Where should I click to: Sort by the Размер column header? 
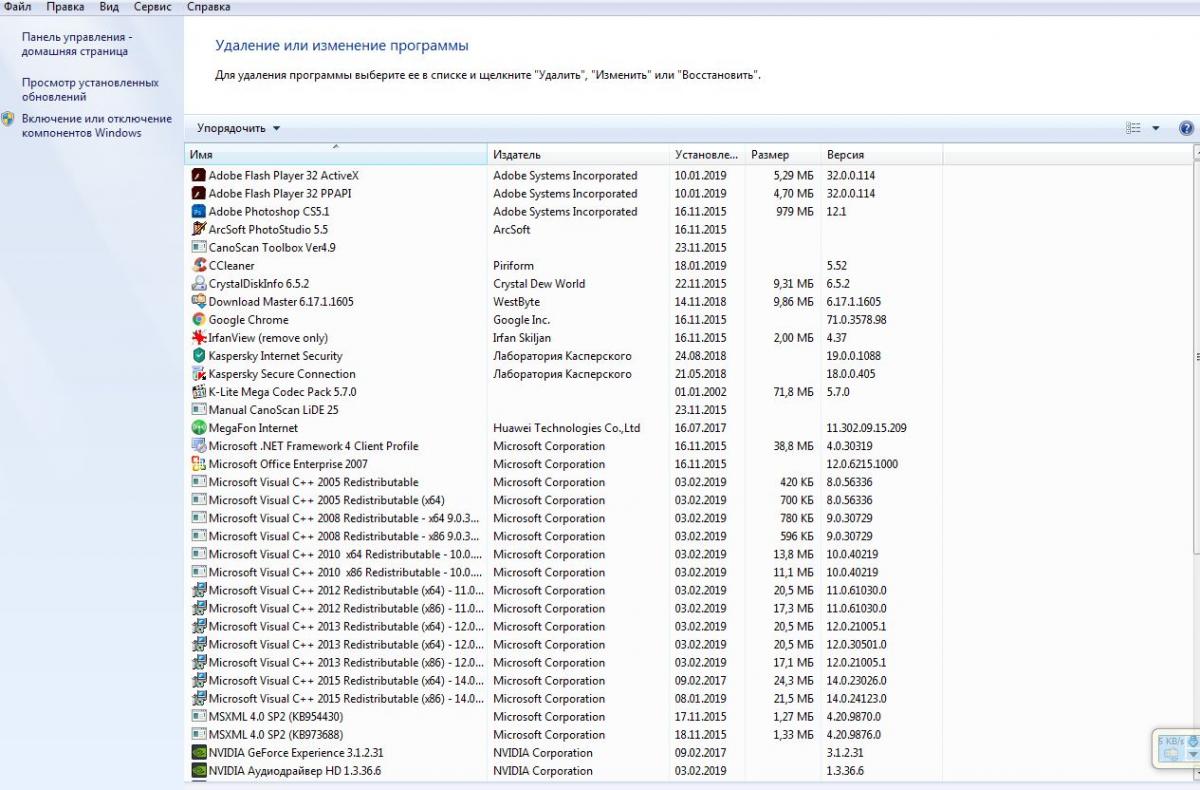click(x=770, y=155)
